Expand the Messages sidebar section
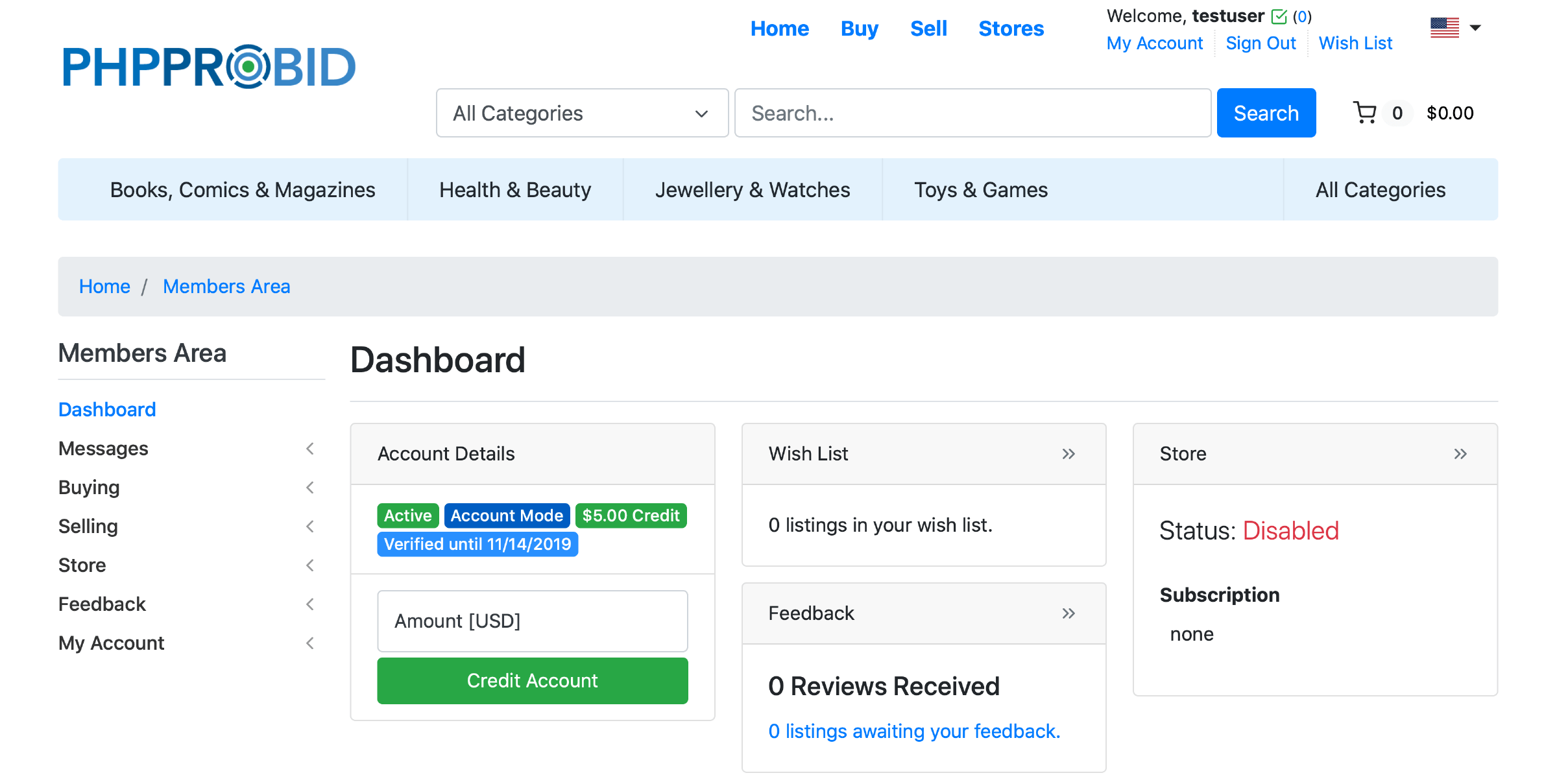Viewport: 1557px width, 784px height. tap(310, 449)
